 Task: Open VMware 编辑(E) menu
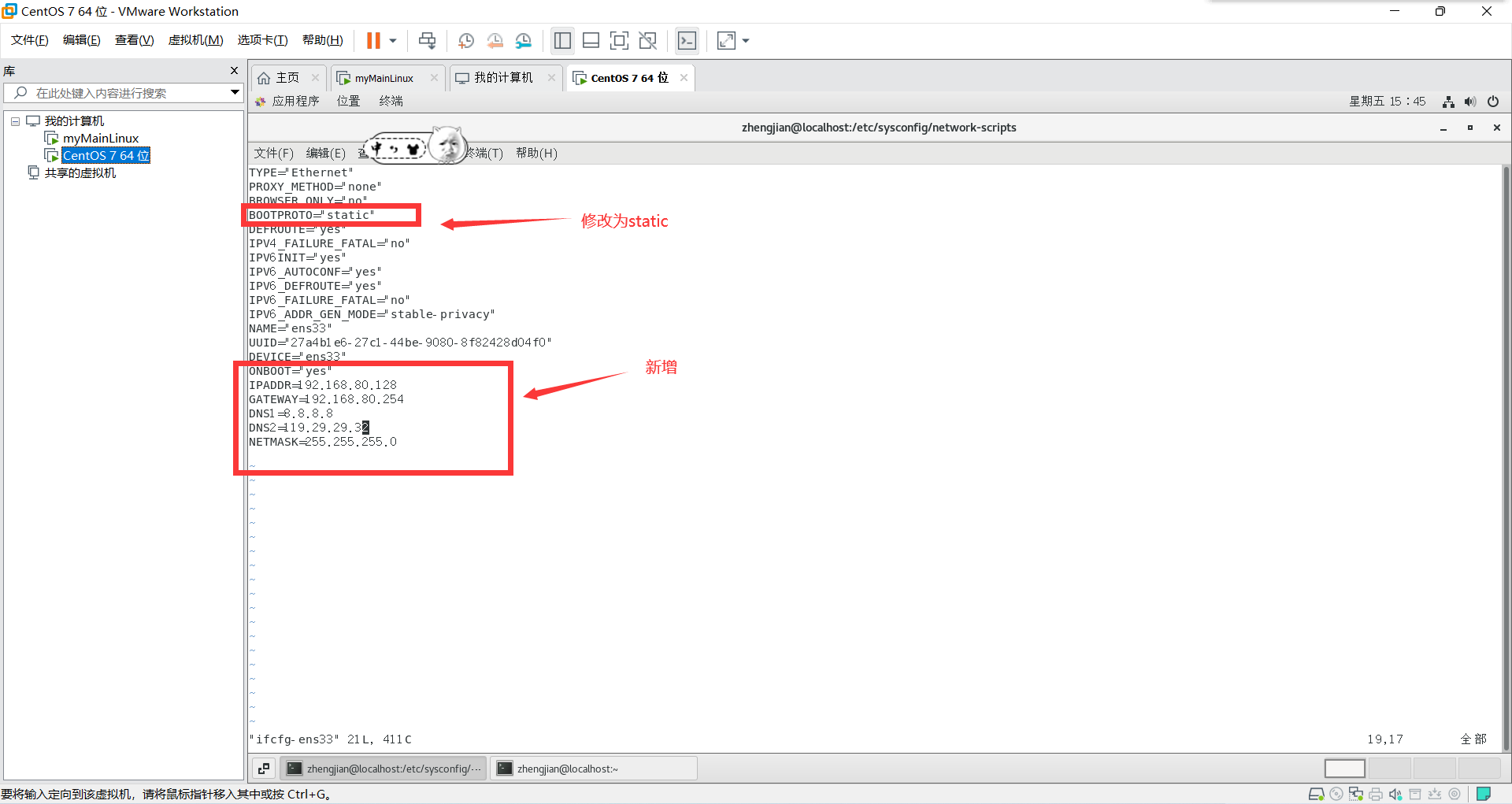click(81, 40)
